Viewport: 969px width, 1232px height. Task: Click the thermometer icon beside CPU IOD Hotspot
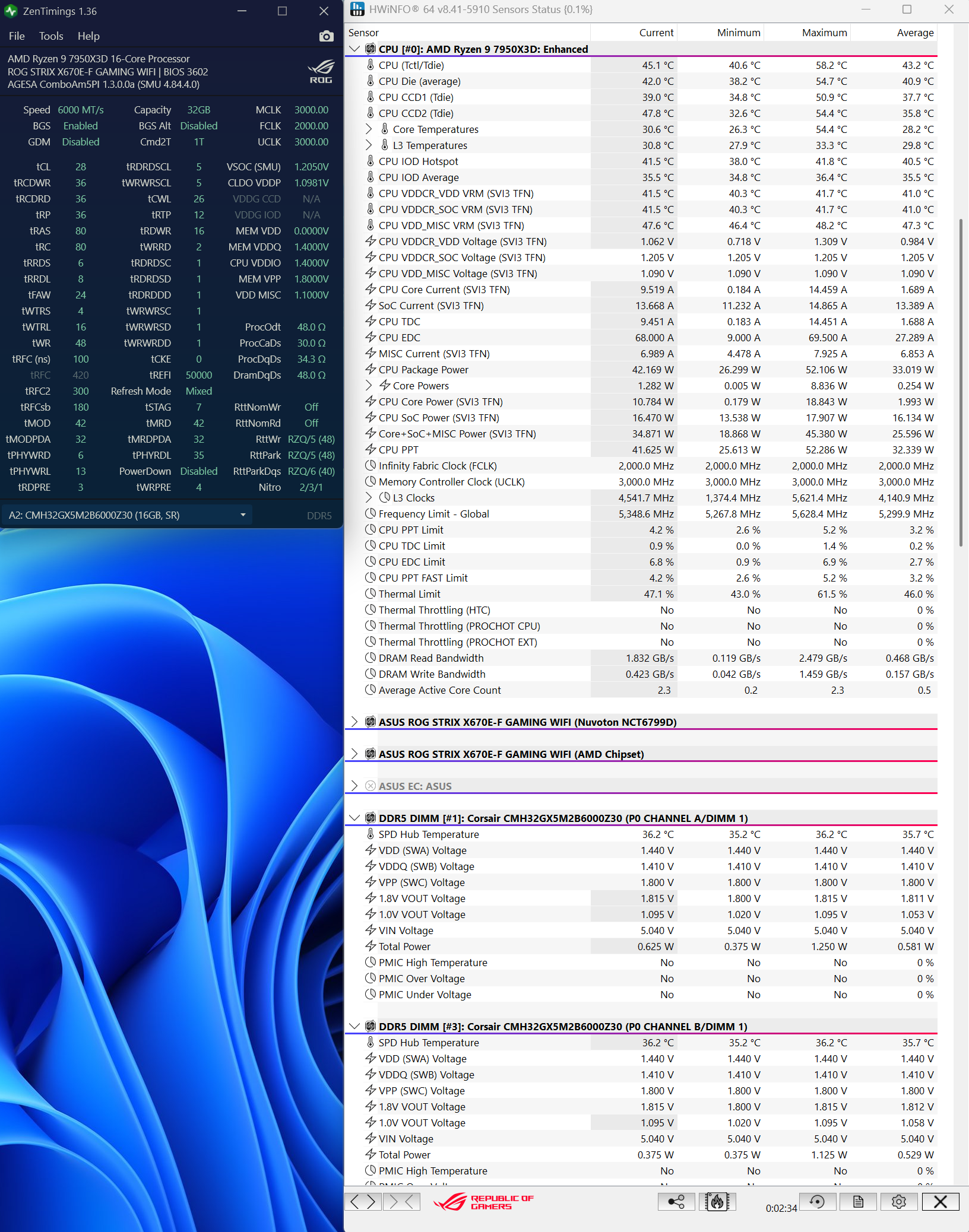coord(370,161)
